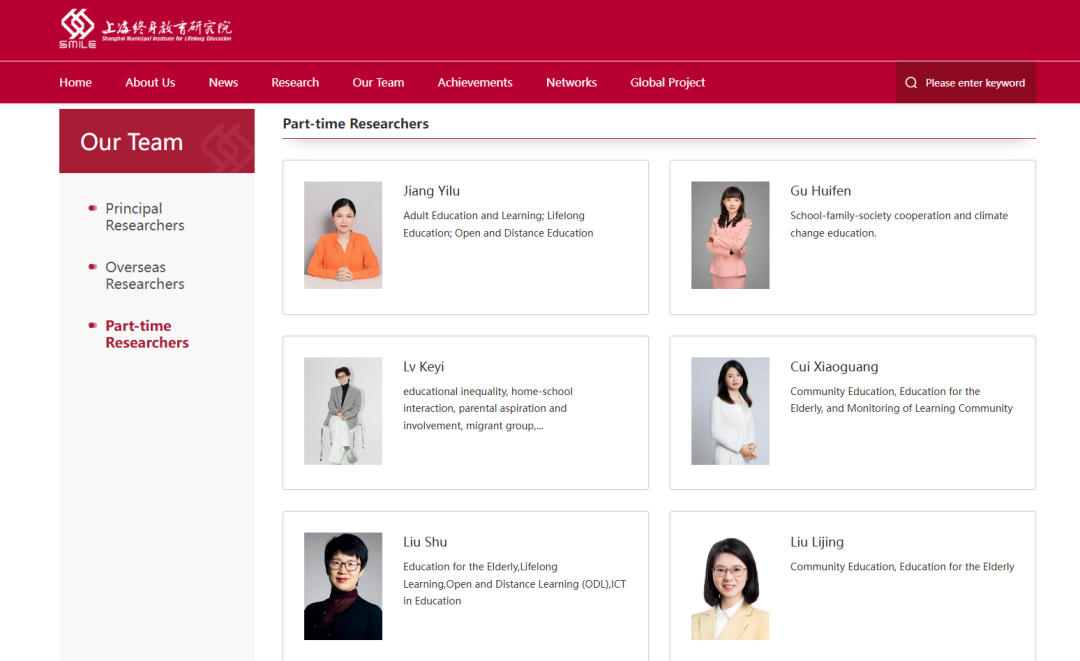Click the search magnifier icon

tap(911, 83)
